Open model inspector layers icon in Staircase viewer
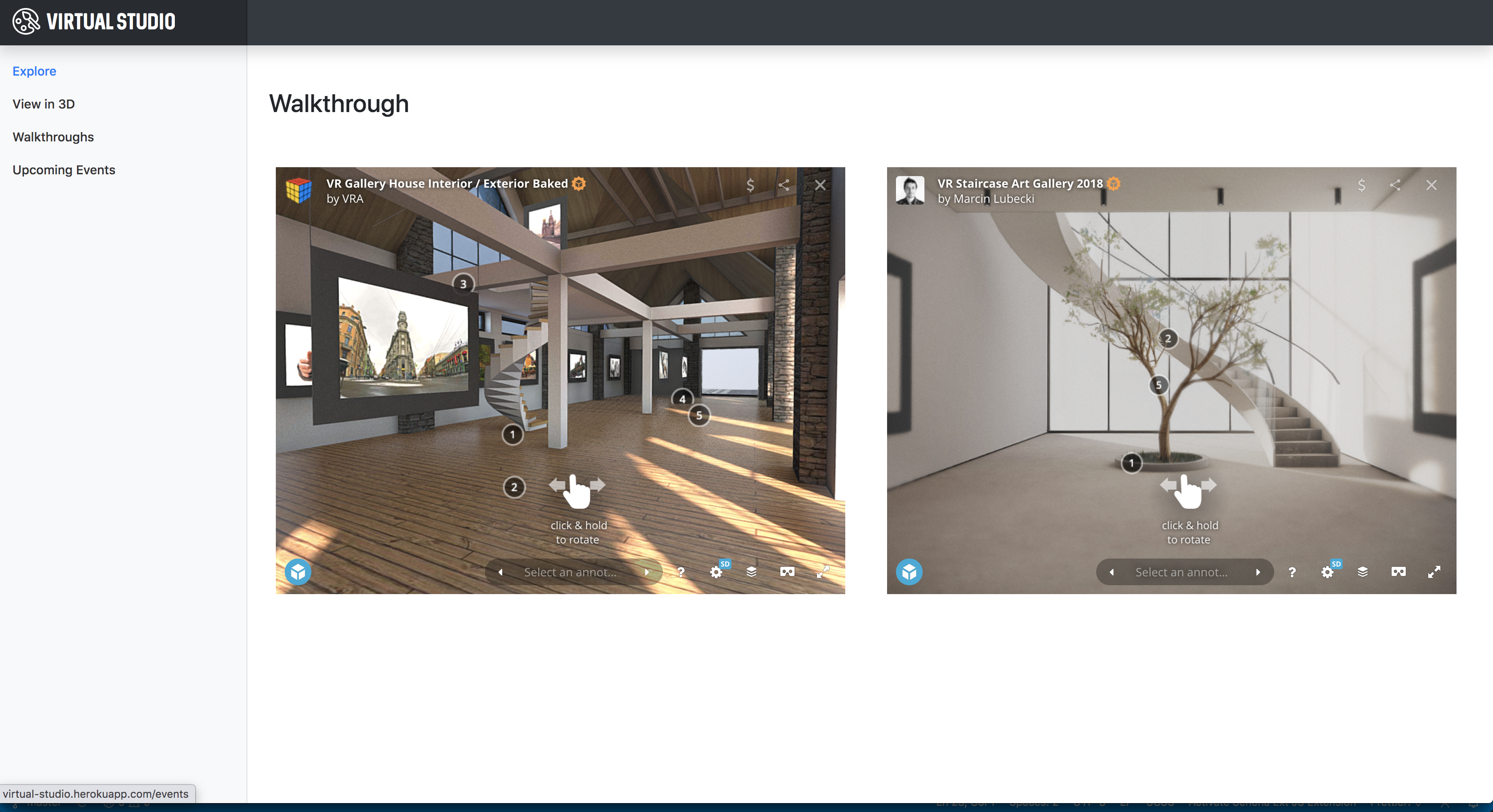Image resolution: width=1493 pixels, height=812 pixels. click(1363, 572)
